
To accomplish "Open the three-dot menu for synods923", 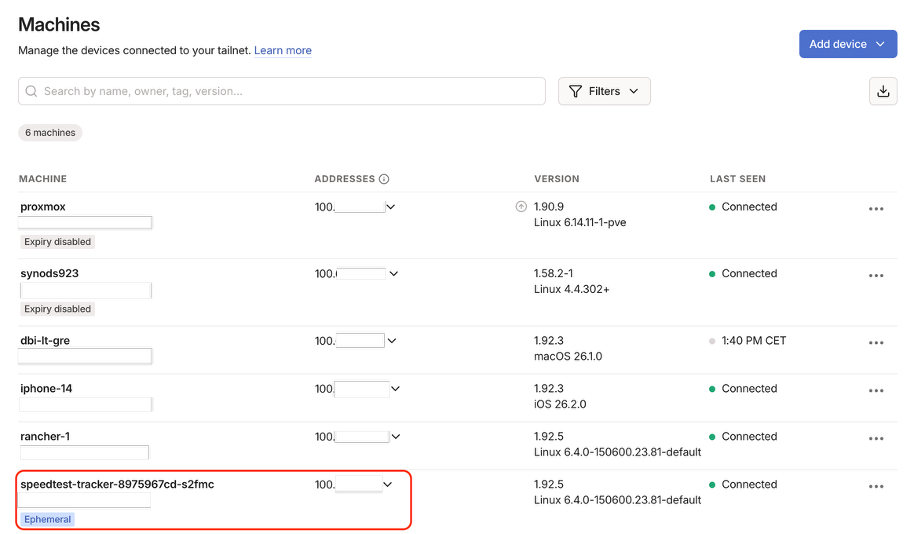I will [x=876, y=275].
